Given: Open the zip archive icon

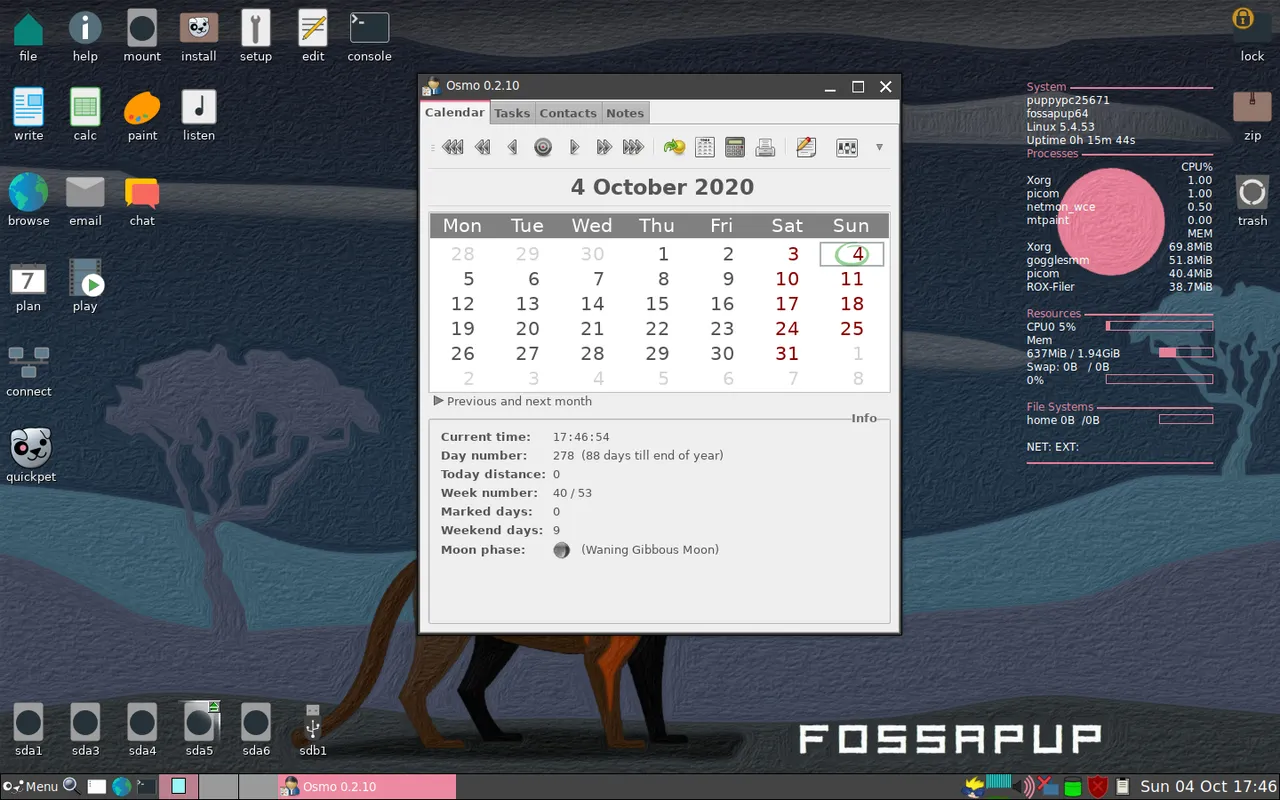Looking at the screenshot, I should 1252,115.
